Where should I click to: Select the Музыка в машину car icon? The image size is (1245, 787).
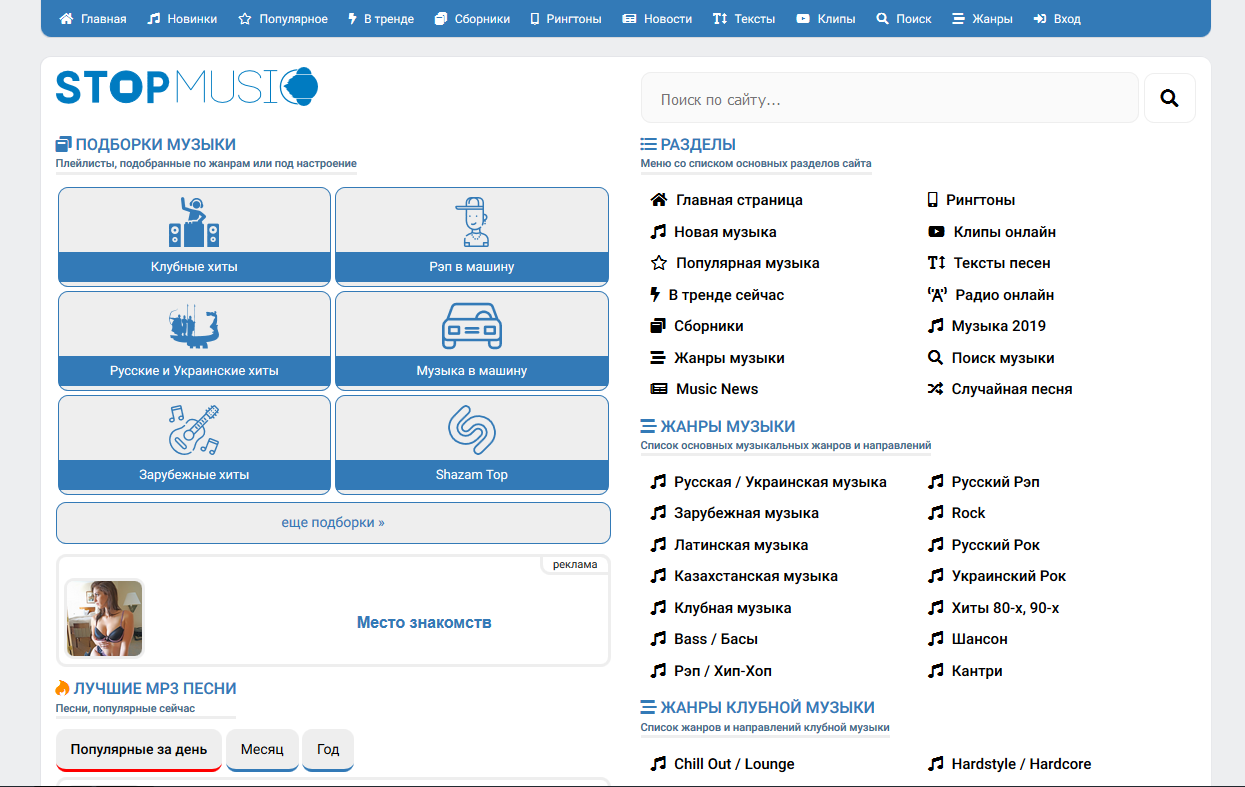tap(471, 326)
